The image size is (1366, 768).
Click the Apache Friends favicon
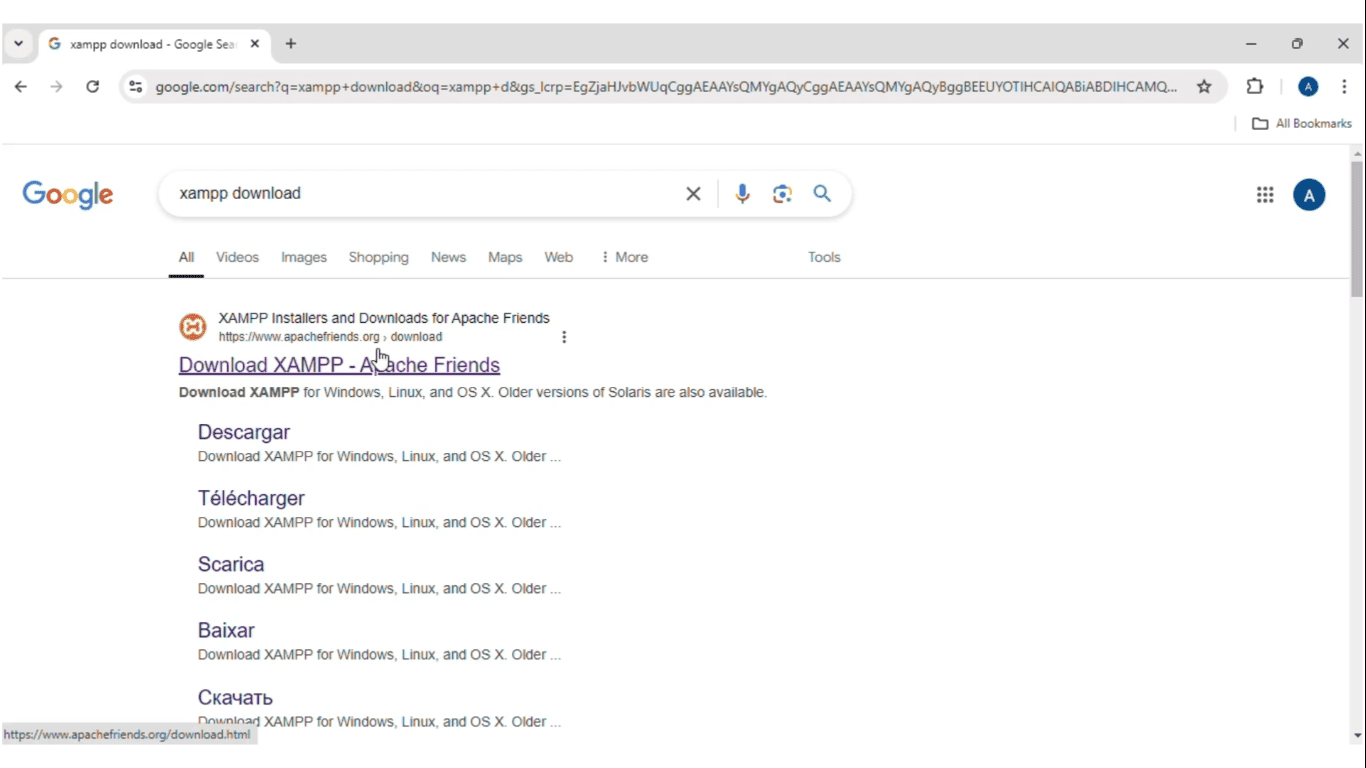pos(192,327)
